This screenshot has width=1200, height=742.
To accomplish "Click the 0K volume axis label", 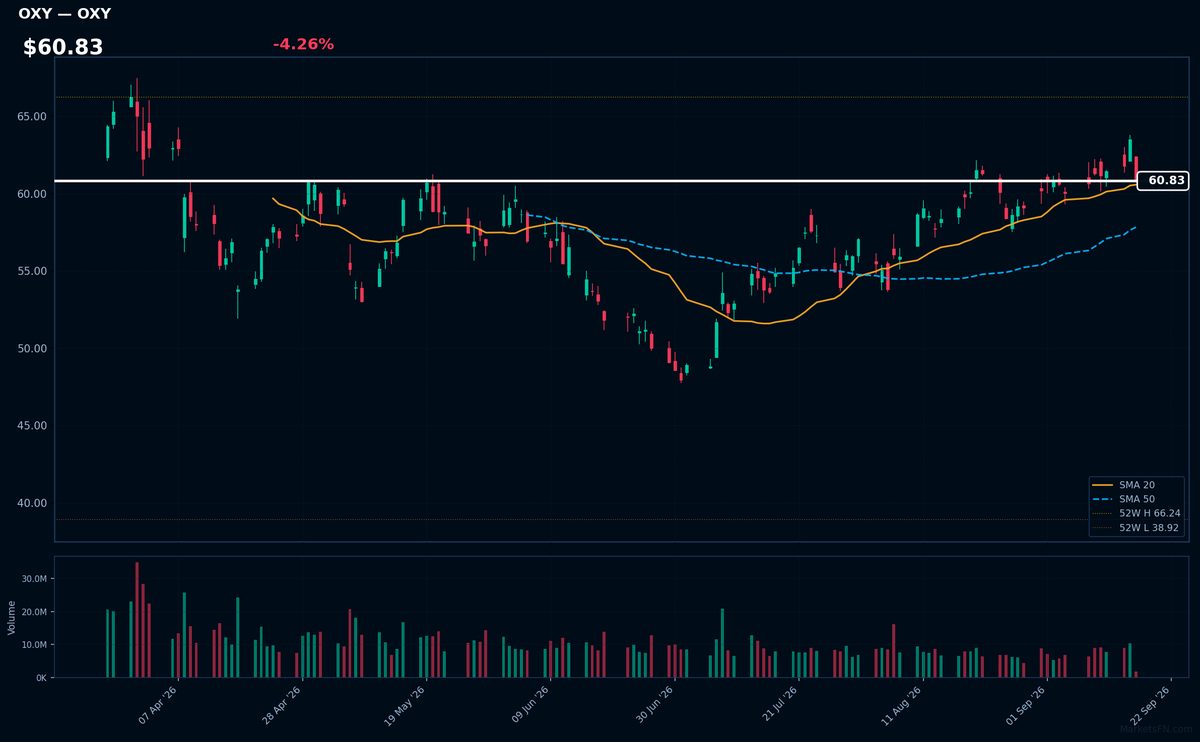I will pyautogui.click(x=41, y=678).
